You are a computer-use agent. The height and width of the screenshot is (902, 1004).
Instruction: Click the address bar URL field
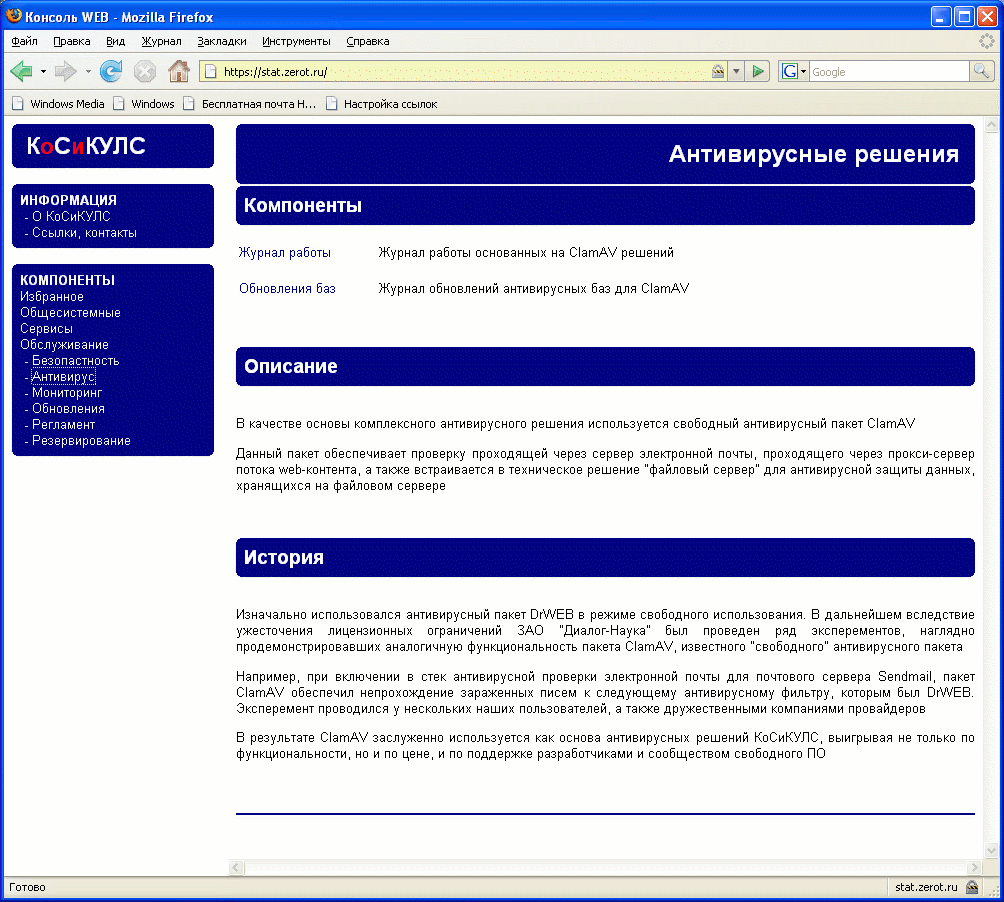pos(464,72)
